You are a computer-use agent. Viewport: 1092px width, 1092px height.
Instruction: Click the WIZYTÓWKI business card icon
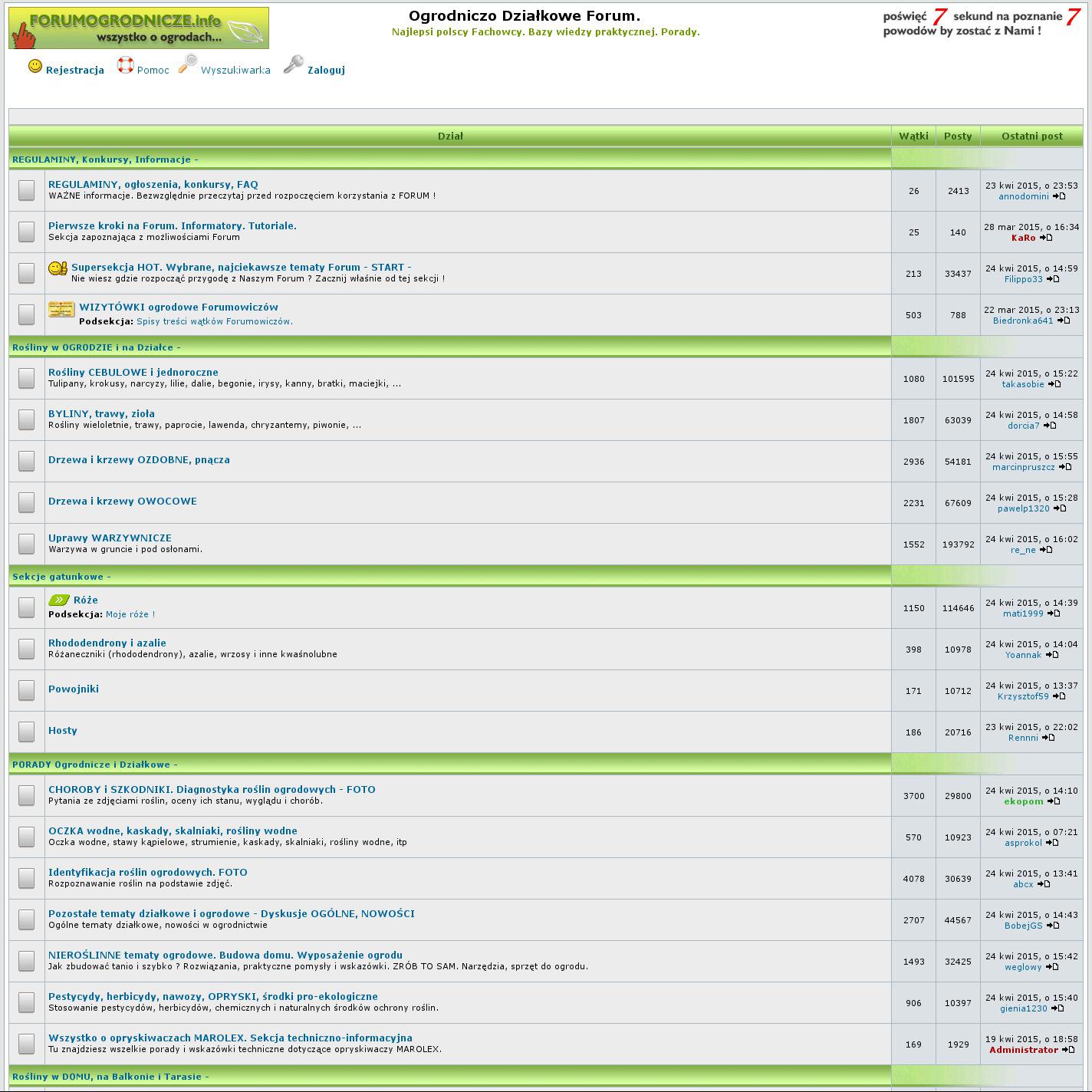point(61,309)
